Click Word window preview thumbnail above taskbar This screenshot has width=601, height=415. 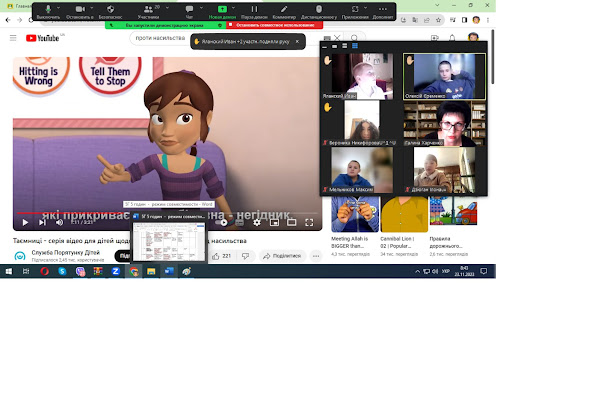pos(169,241)
